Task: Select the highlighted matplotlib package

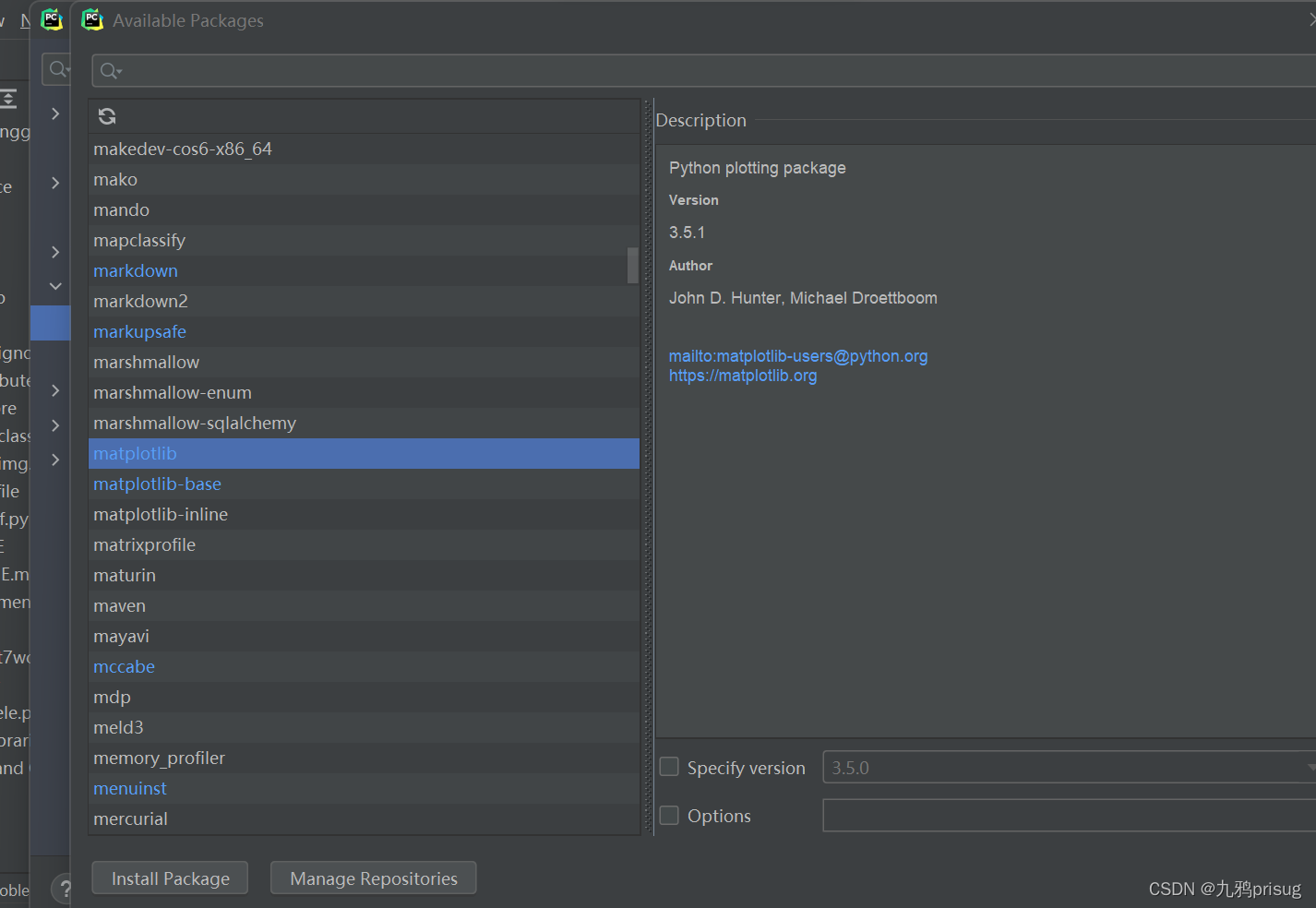Action: [x=365, y=453]
